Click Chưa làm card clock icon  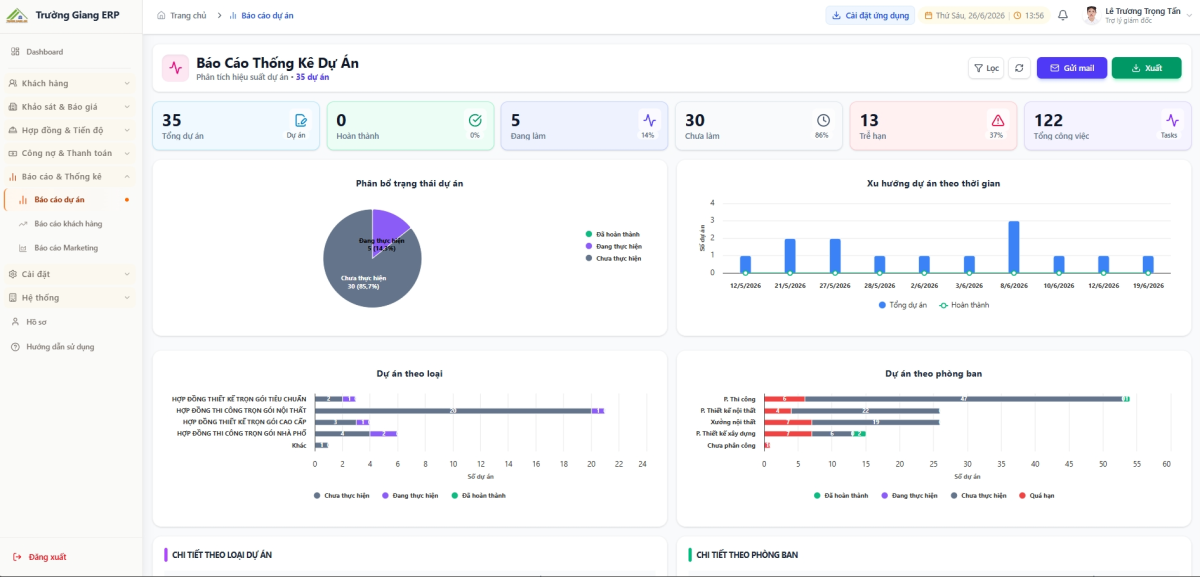[x=823, y=120]
